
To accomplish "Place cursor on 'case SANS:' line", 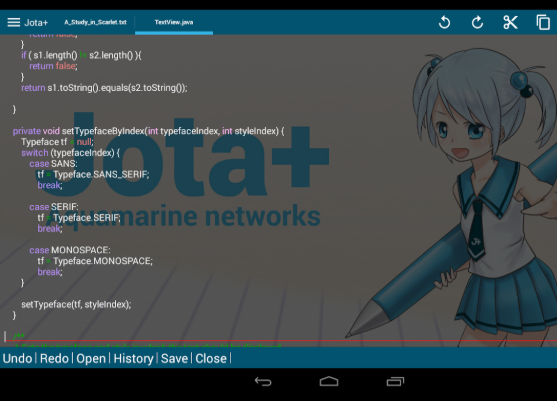I will [53, 164].
